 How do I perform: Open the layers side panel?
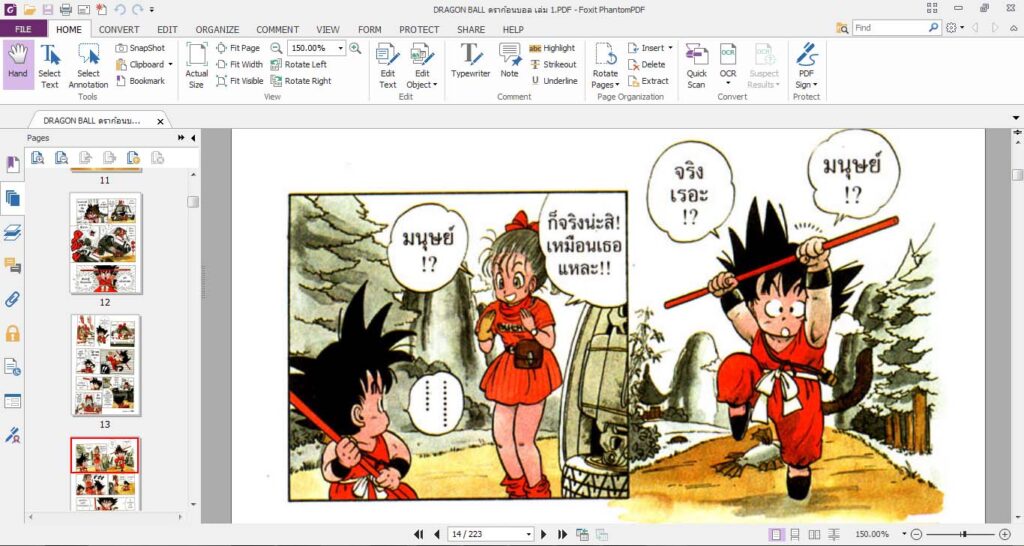(12, 231)
